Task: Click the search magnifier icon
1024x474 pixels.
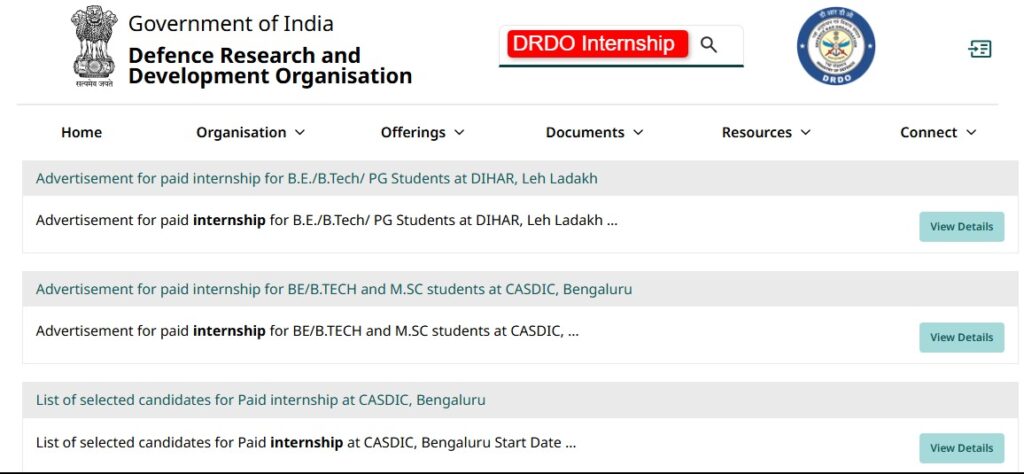Action: click(709, 45)
